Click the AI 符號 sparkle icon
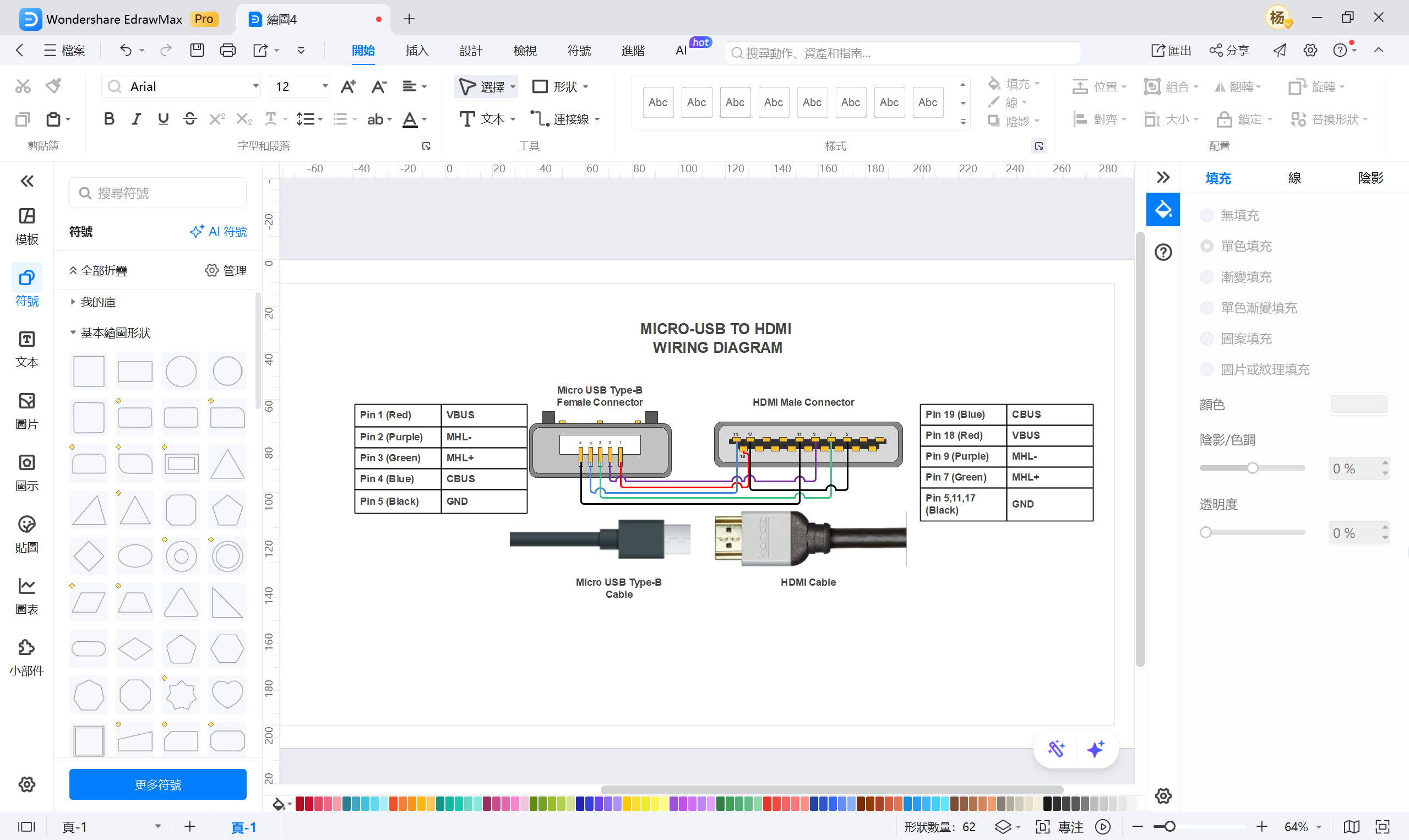 click(x=197, y=231)
